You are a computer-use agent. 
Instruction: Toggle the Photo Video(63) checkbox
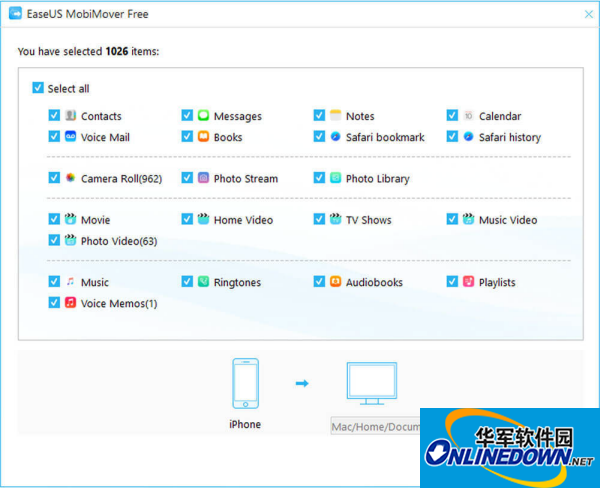click(x=54, y=240)
